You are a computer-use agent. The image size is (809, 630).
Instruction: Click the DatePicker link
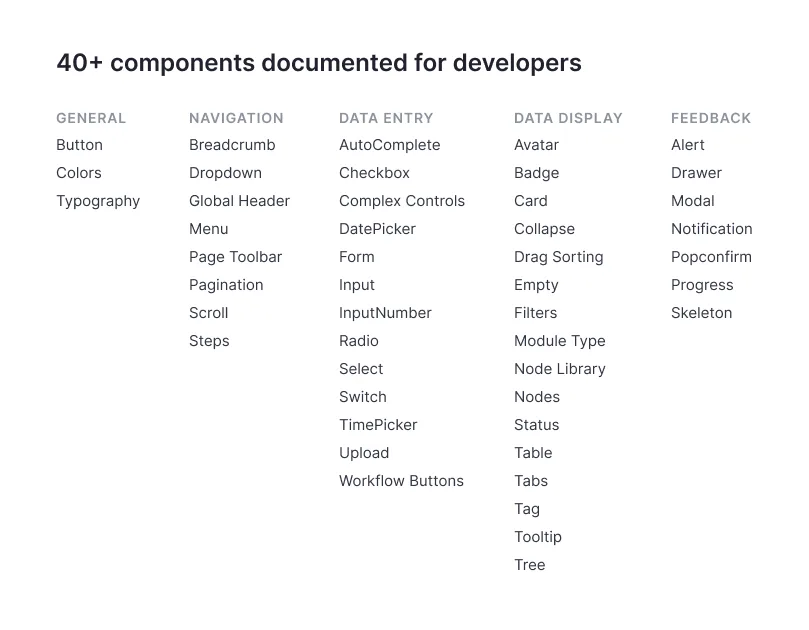(377, 229)
